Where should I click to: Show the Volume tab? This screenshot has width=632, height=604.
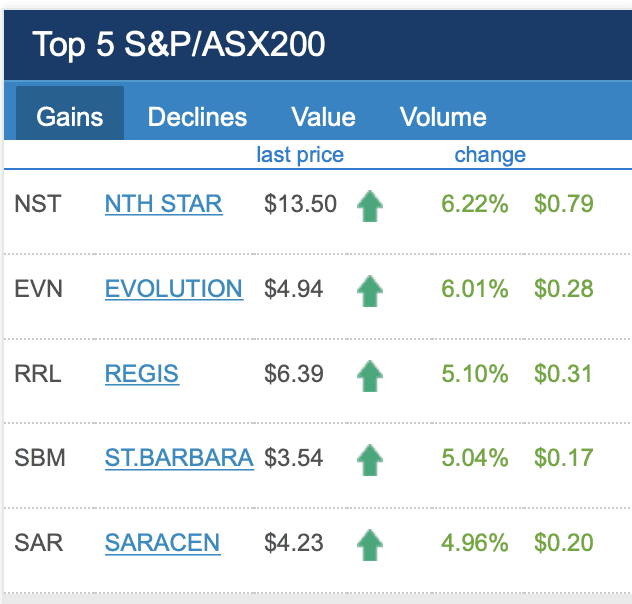443,116
